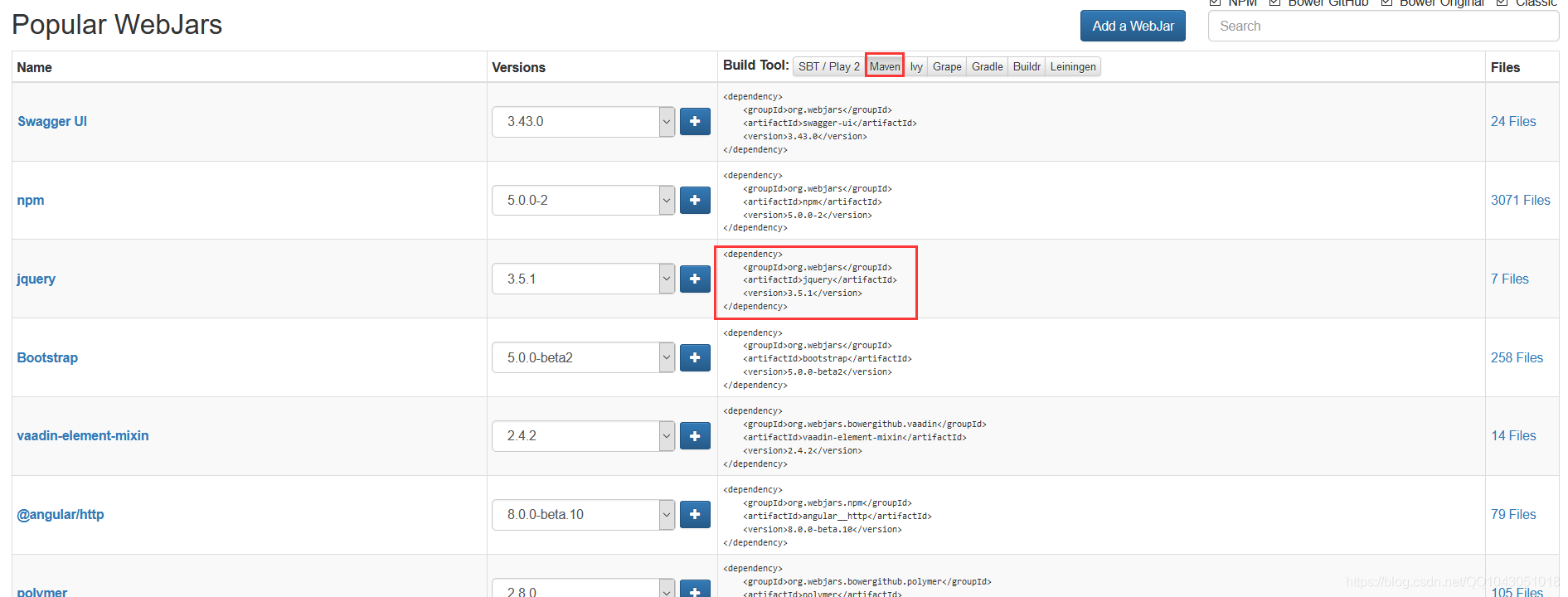Click the plus button in npm row
This screenshot has height=597, width=1568.
(695, 200)
